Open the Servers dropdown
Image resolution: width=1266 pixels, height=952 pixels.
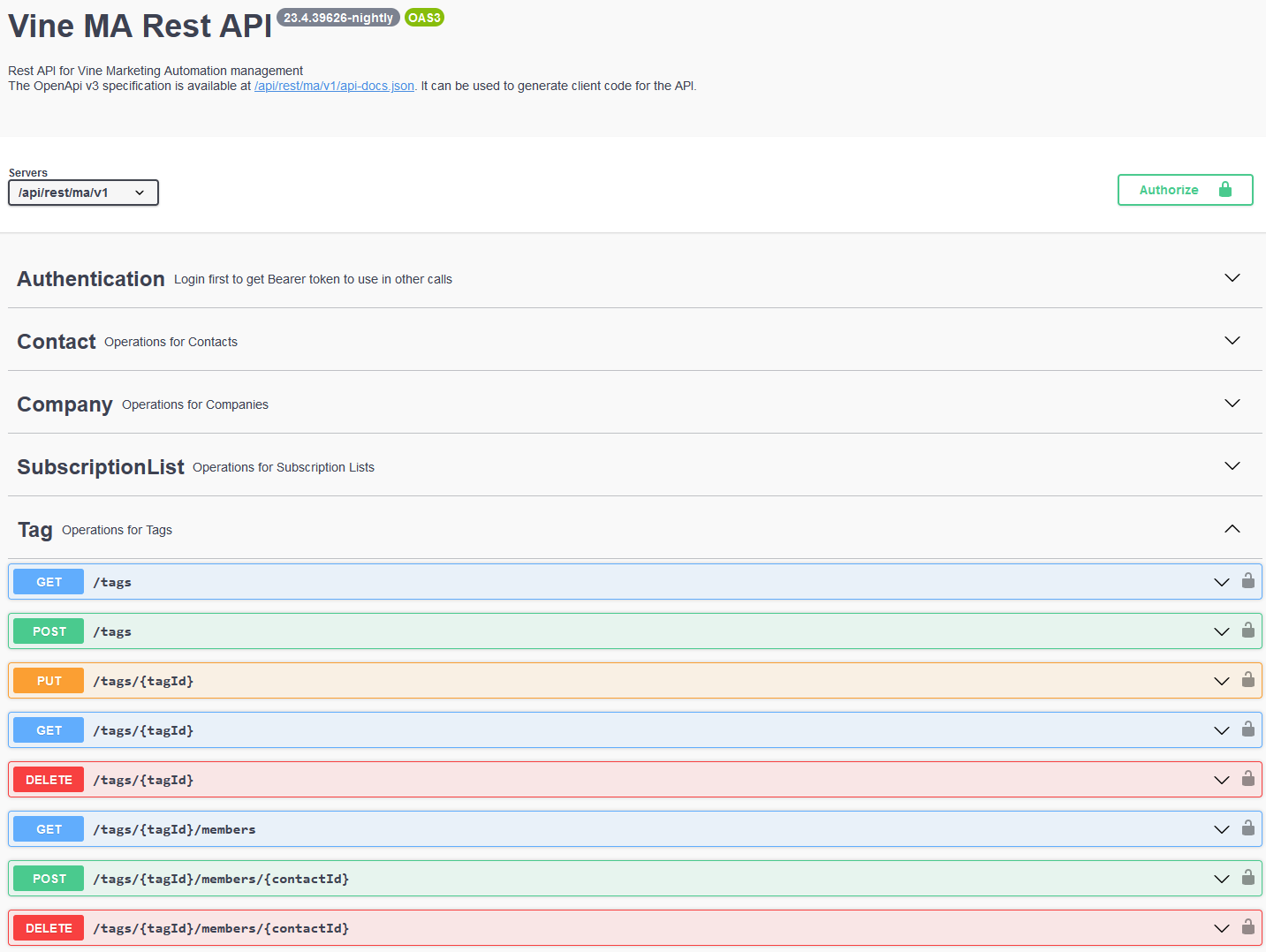[83, 193]
